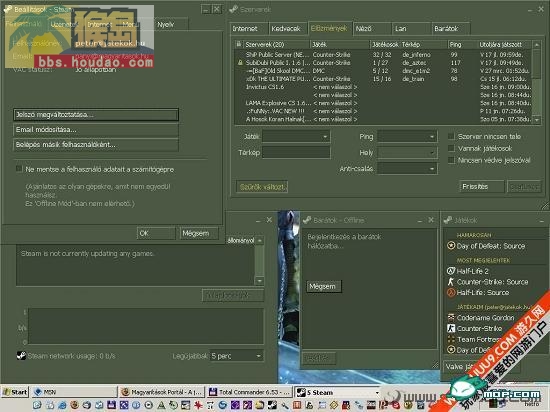Click the Half-Life 2 lambda icon
The height and width of the screenshot is (412, 550).
tap(451, 271)
